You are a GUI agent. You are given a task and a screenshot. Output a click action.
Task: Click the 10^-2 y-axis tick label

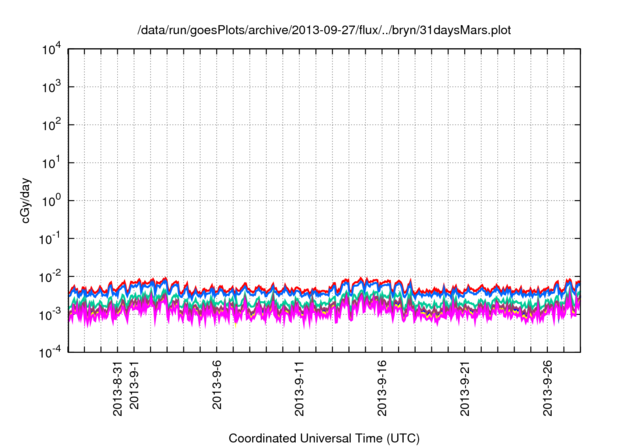[51, 276]
